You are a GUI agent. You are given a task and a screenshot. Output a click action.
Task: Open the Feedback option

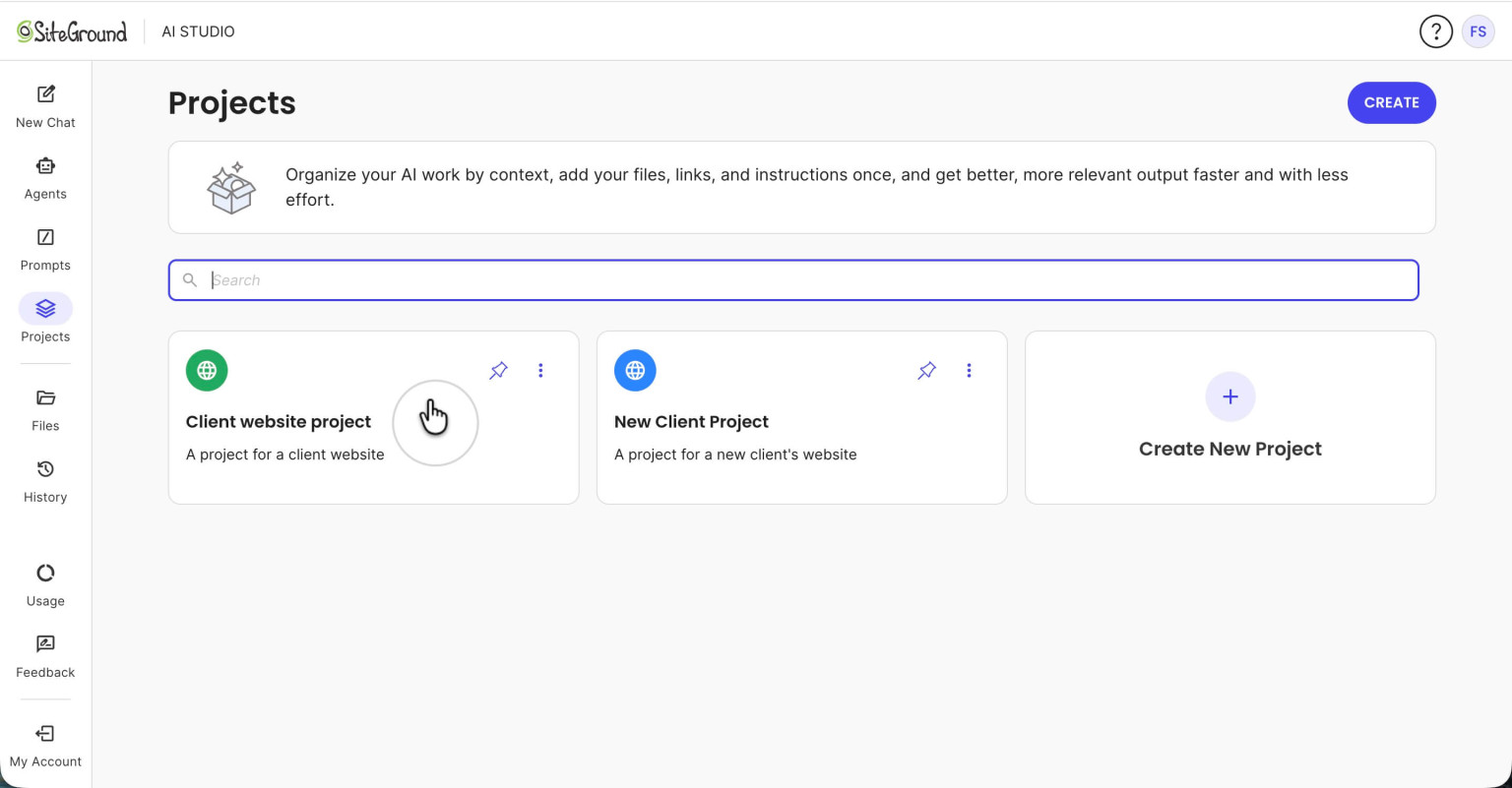click(x=45, y=657)
